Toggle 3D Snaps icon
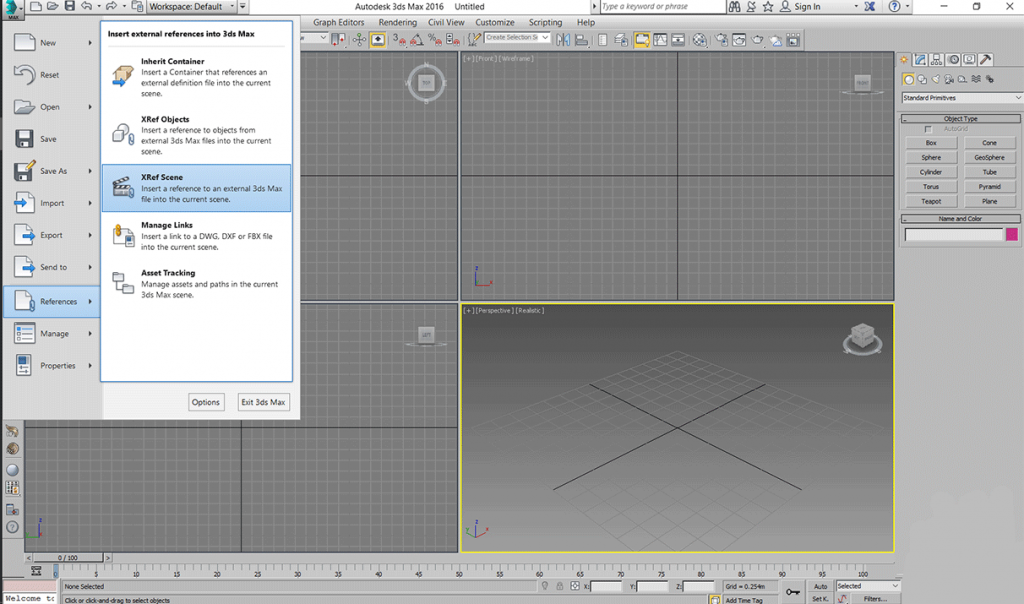 400,40
